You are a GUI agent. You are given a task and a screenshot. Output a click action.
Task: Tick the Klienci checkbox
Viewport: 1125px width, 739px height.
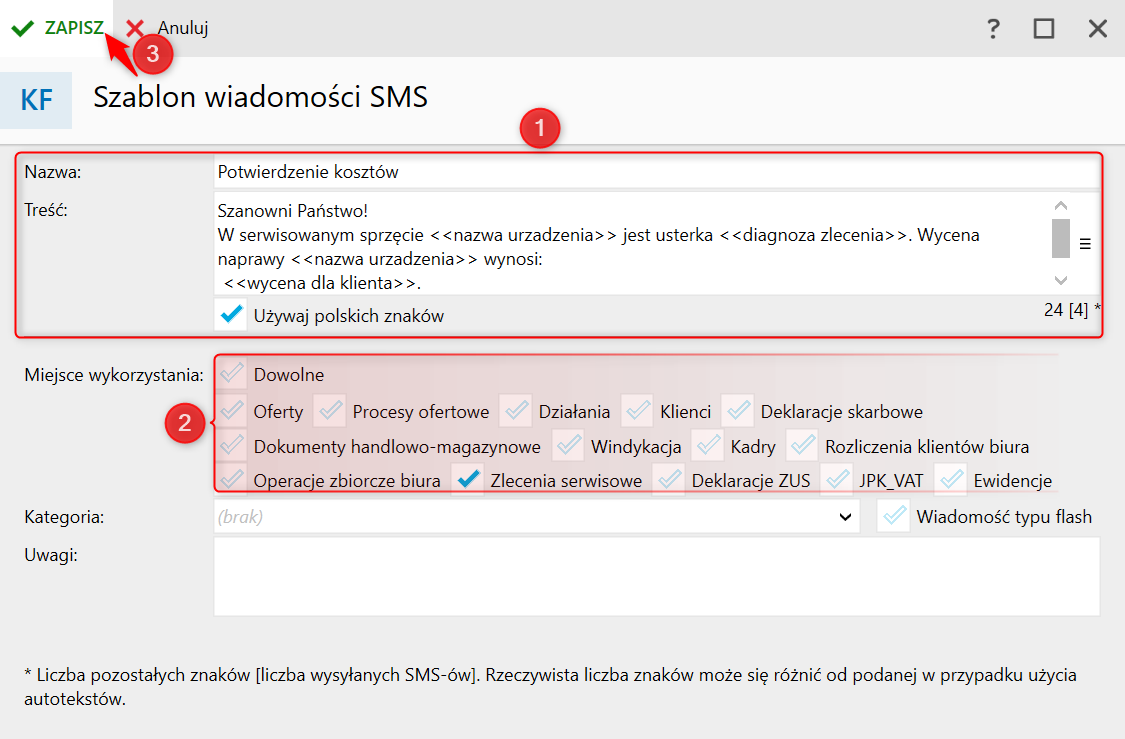point(637,411)
